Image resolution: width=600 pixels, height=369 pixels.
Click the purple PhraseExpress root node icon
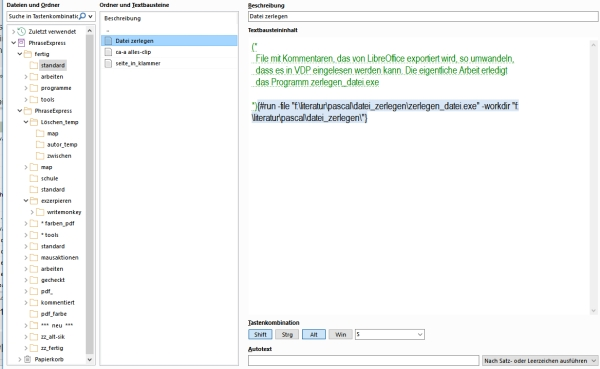[22, 43]
